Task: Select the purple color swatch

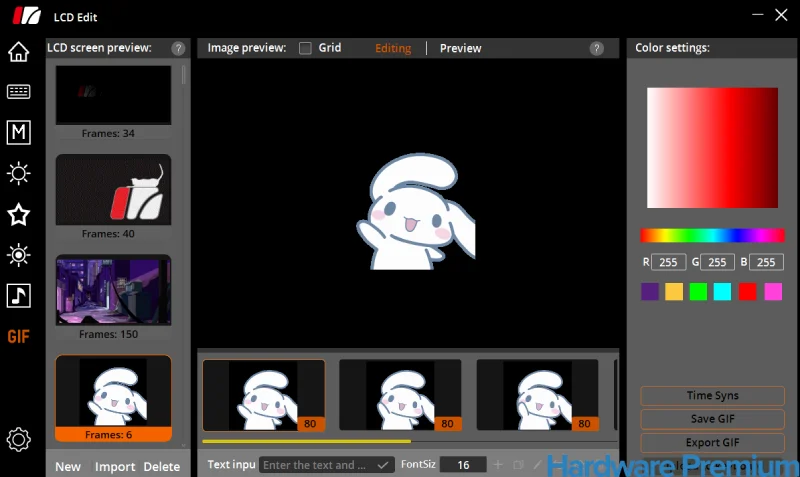Action: 650,292
